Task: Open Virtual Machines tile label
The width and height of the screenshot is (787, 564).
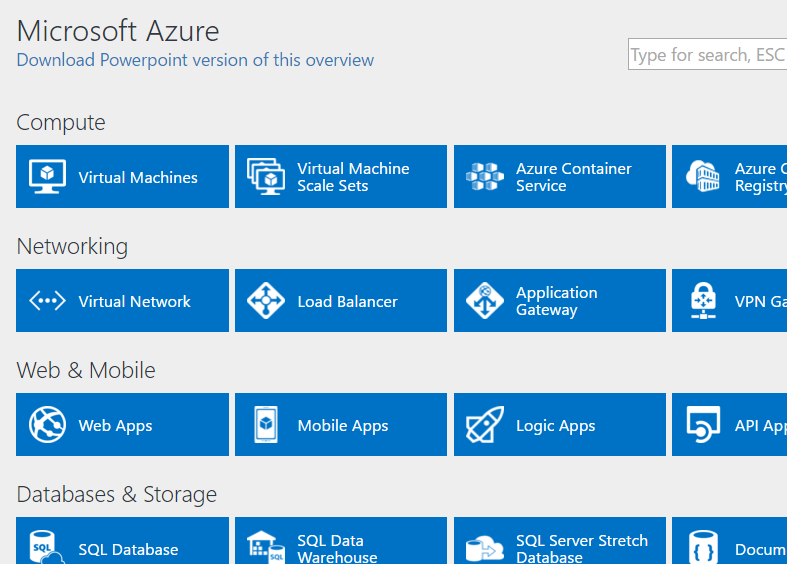Action: point(138,177)
